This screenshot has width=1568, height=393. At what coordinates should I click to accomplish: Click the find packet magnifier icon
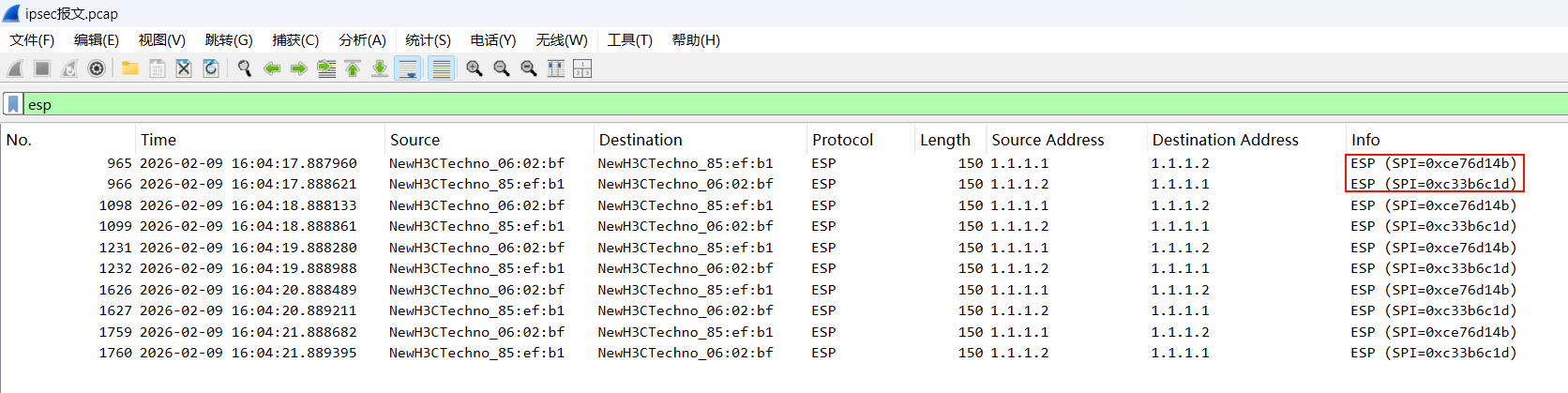245,68
